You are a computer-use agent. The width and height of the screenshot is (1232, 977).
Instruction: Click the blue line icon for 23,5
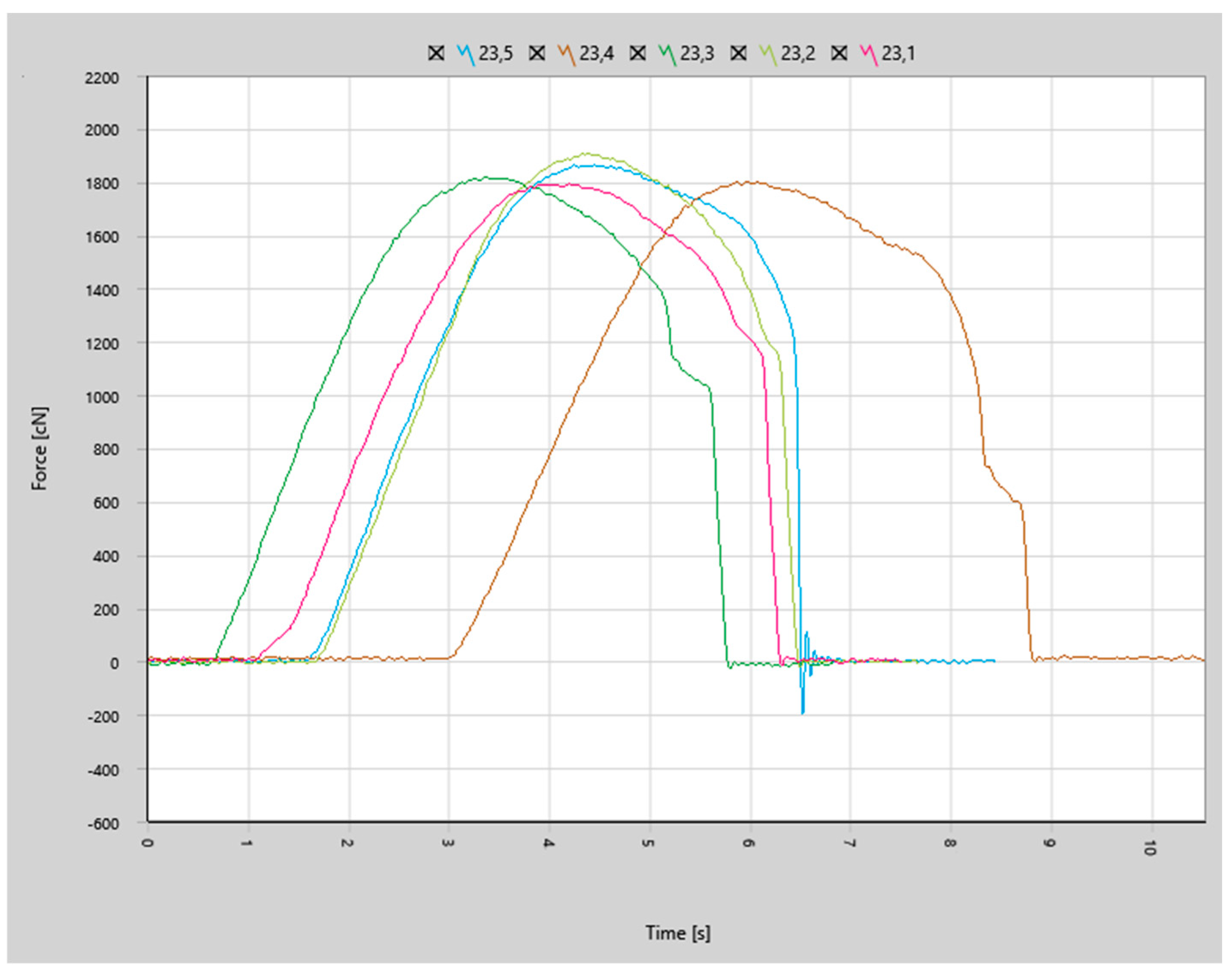pos(466,54)
